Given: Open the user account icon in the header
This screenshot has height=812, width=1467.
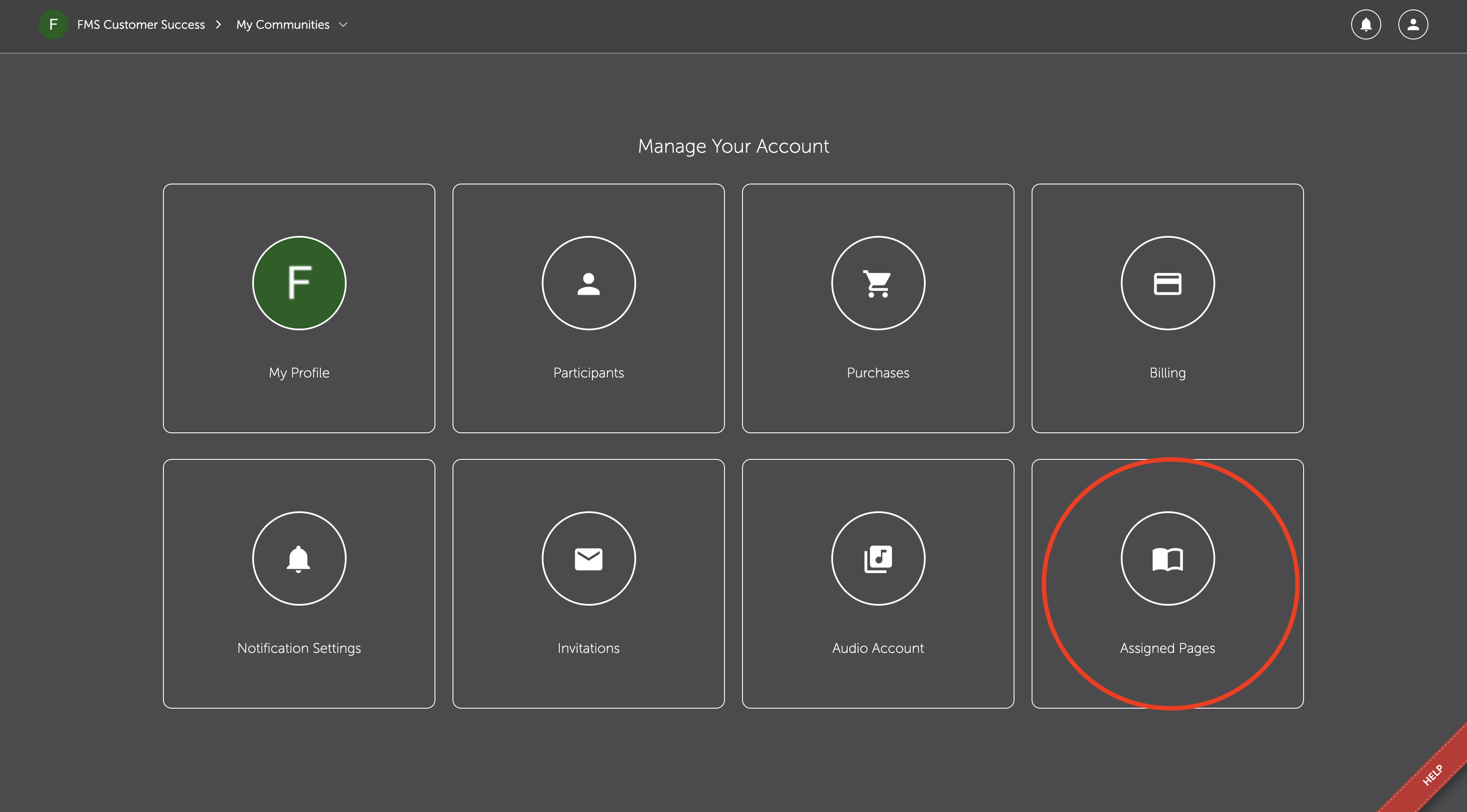Looking at the screenshot, I should click(x=1413, y=24).
